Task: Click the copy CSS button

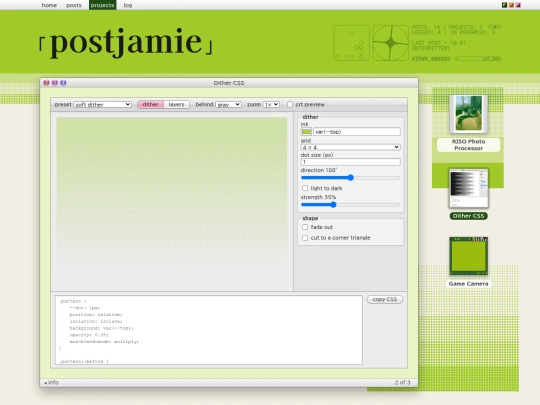Action: pos(385,300)
